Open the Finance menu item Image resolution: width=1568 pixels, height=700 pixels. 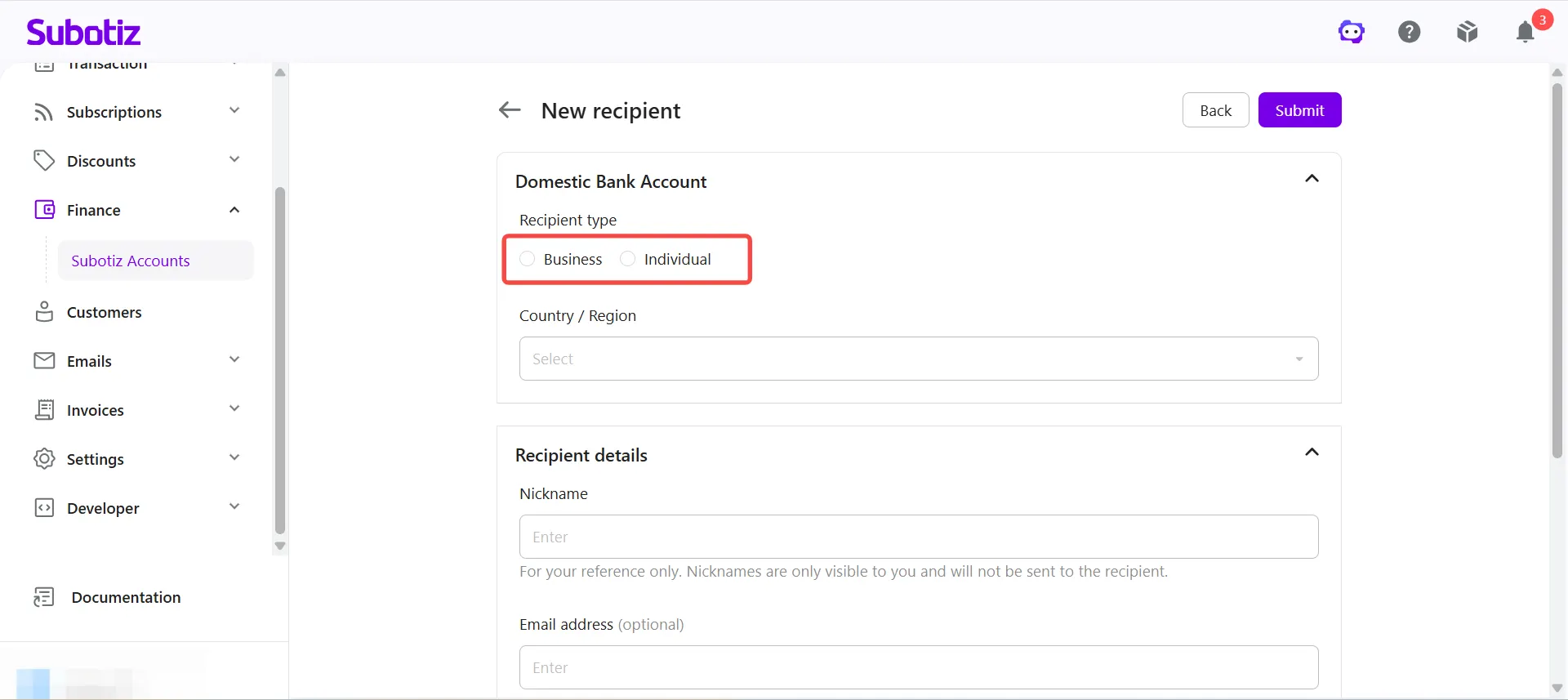(x=94, y=210)
